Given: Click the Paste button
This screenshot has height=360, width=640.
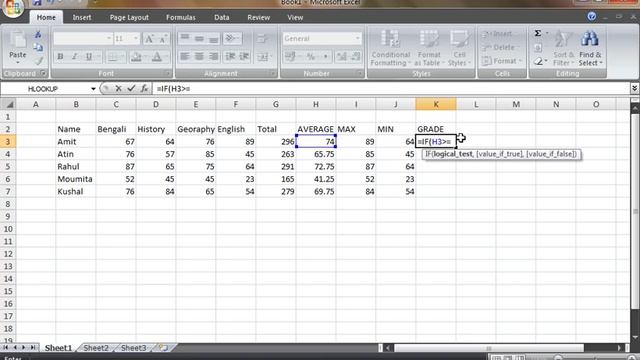Looking at the screenshot, I should coord(18,47).
